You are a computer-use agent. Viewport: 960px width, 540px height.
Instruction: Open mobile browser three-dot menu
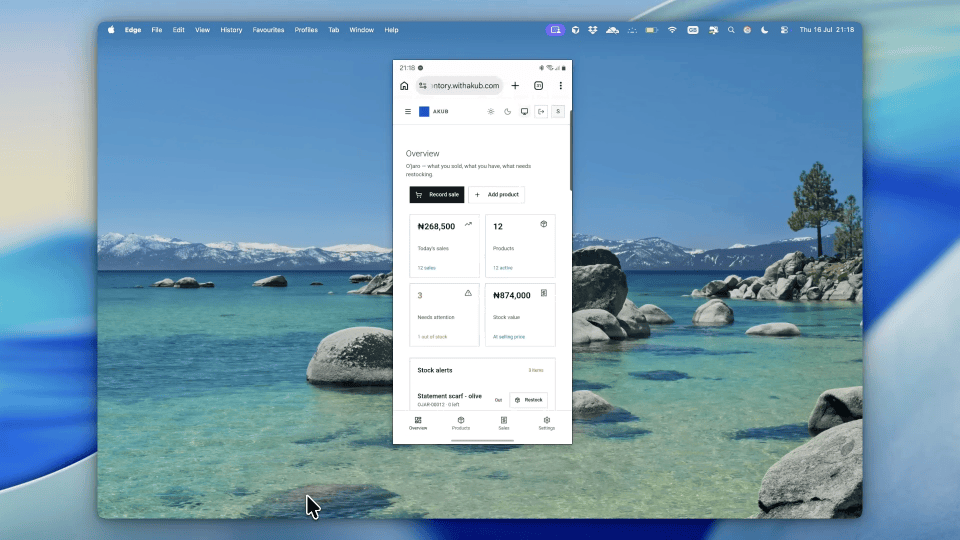pyautogui.click(x=560, y=86)
